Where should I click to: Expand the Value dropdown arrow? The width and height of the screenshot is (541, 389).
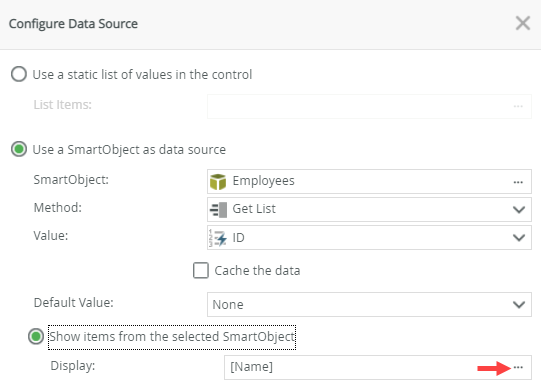519,237
